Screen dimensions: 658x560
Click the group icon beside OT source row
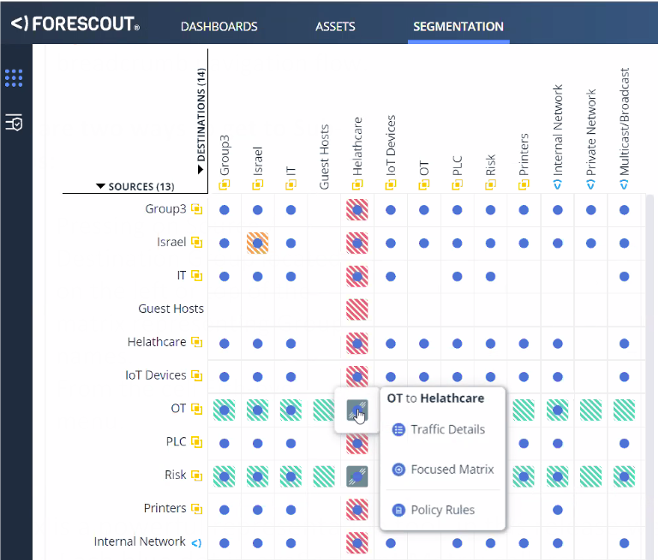196,408
